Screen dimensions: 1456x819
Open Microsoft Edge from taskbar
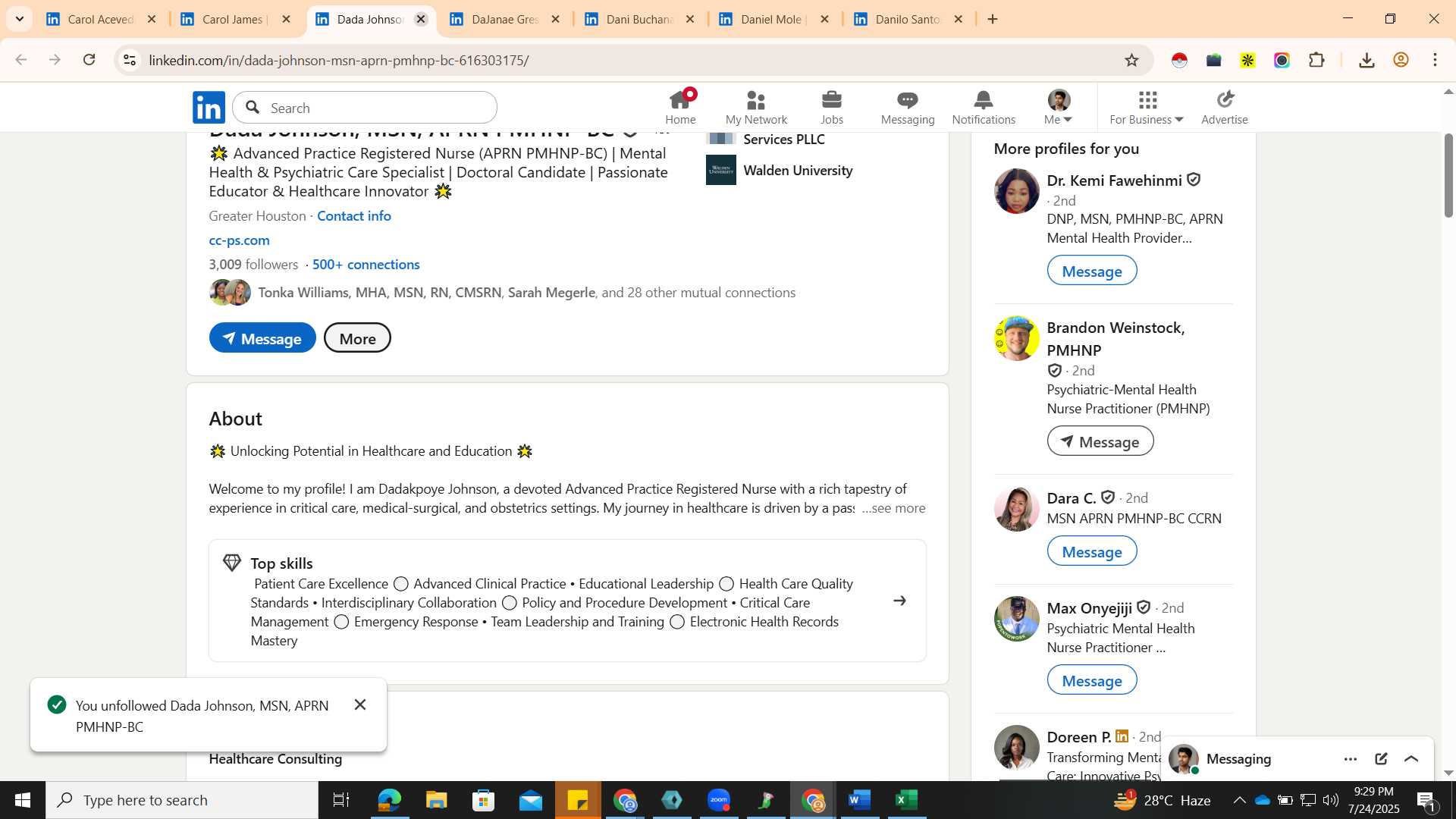pyautogui.click(x=389, y=800)
